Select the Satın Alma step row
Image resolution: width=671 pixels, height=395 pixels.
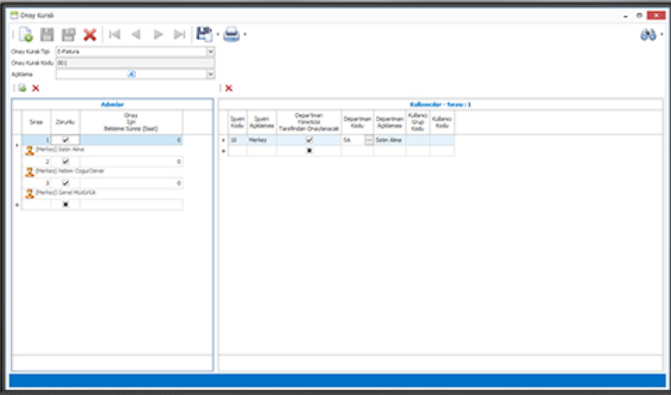point(102,150)
